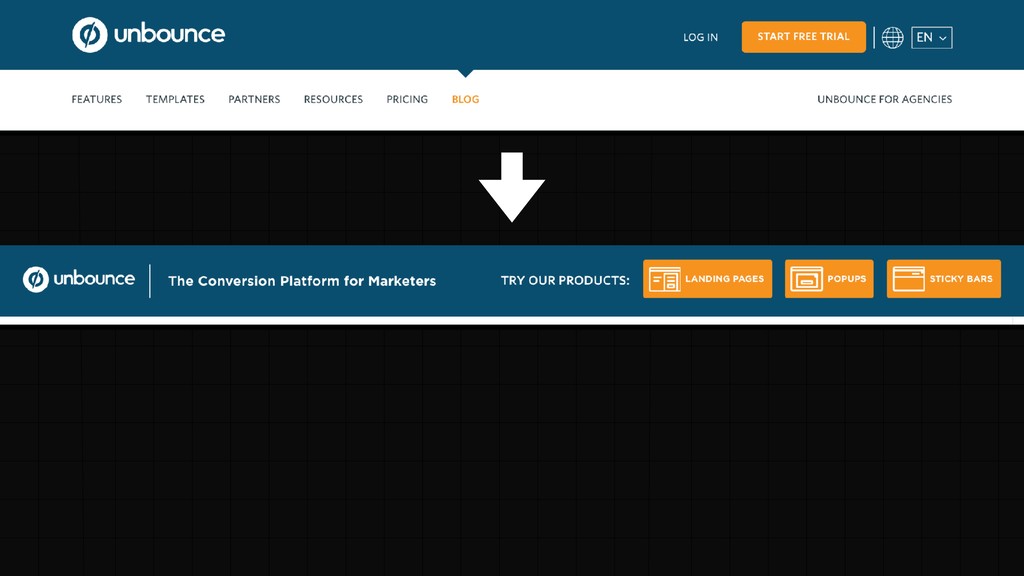Open the globe language icon

tap(892, 37)
